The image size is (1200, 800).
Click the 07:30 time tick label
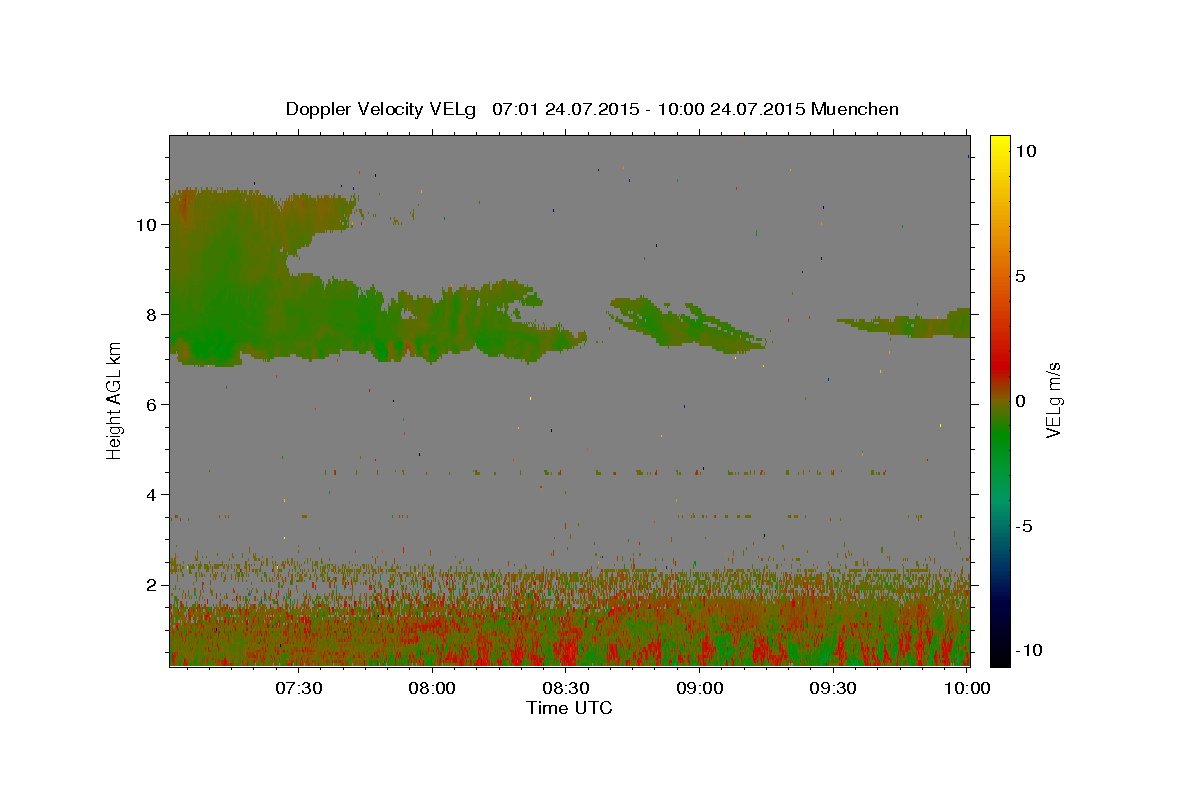tap(298, 688)
